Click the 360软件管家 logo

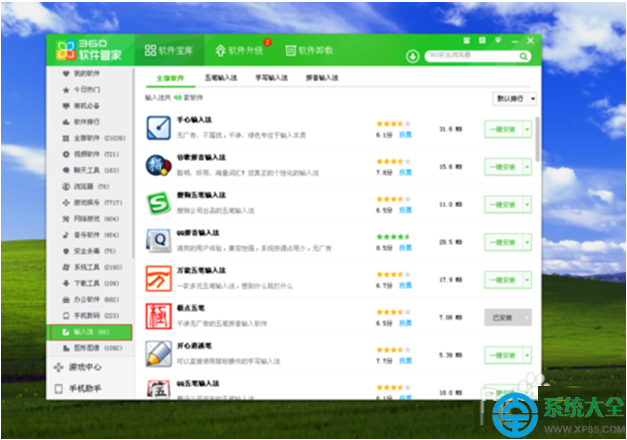tap(89, 50)
